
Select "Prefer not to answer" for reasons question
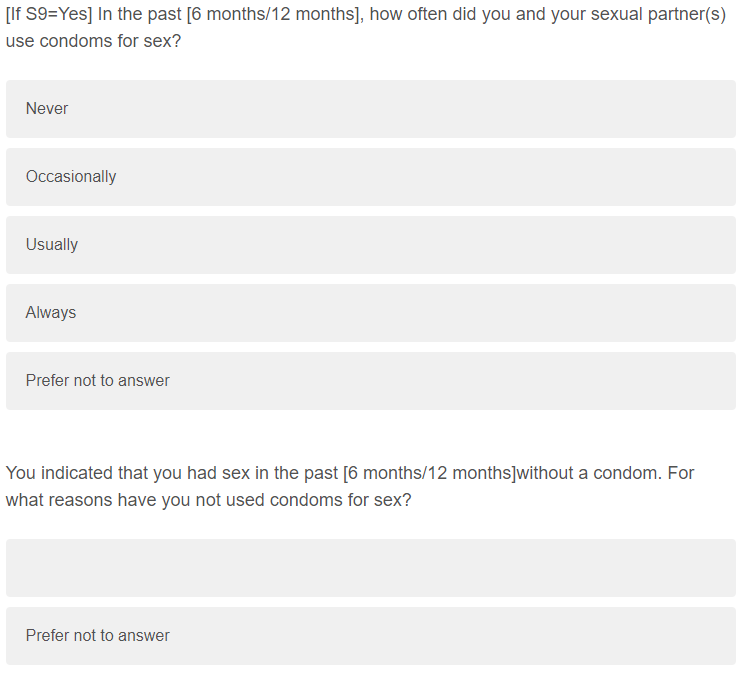(370, 636)
